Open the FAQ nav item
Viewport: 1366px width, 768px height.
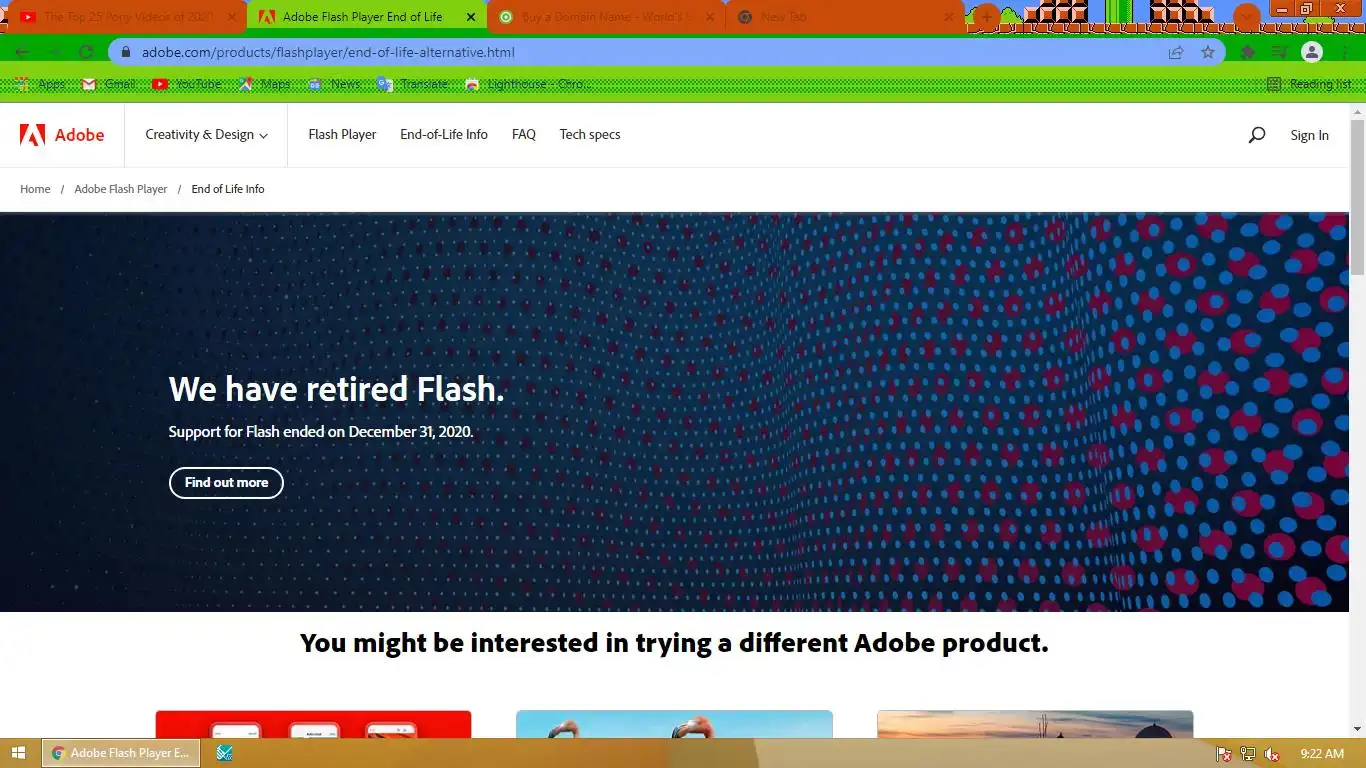524,135
